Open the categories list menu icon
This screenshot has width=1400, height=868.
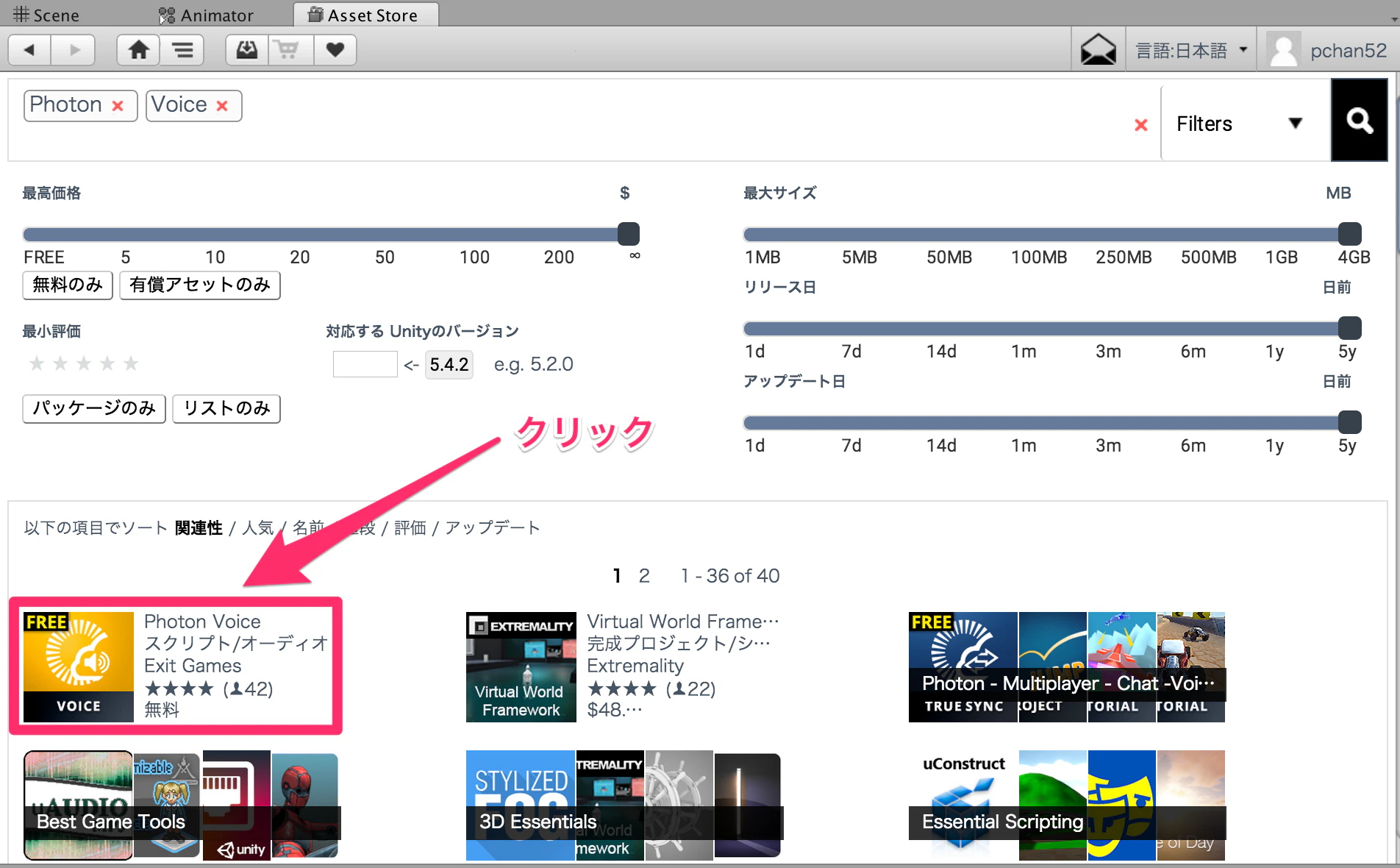point(182,50)
